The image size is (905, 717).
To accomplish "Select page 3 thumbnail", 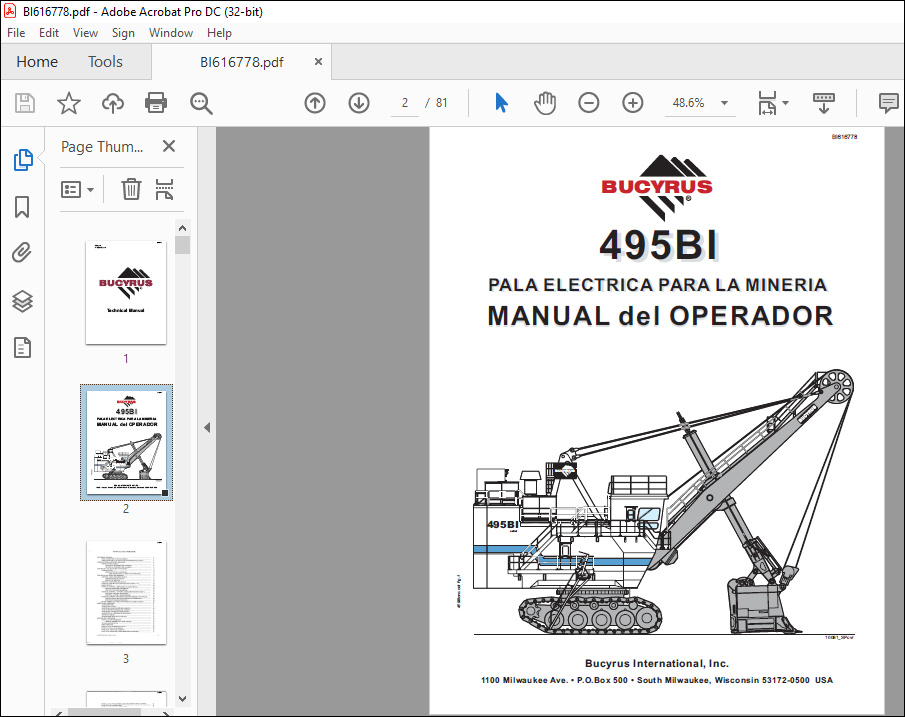I will tap(126, 593).
